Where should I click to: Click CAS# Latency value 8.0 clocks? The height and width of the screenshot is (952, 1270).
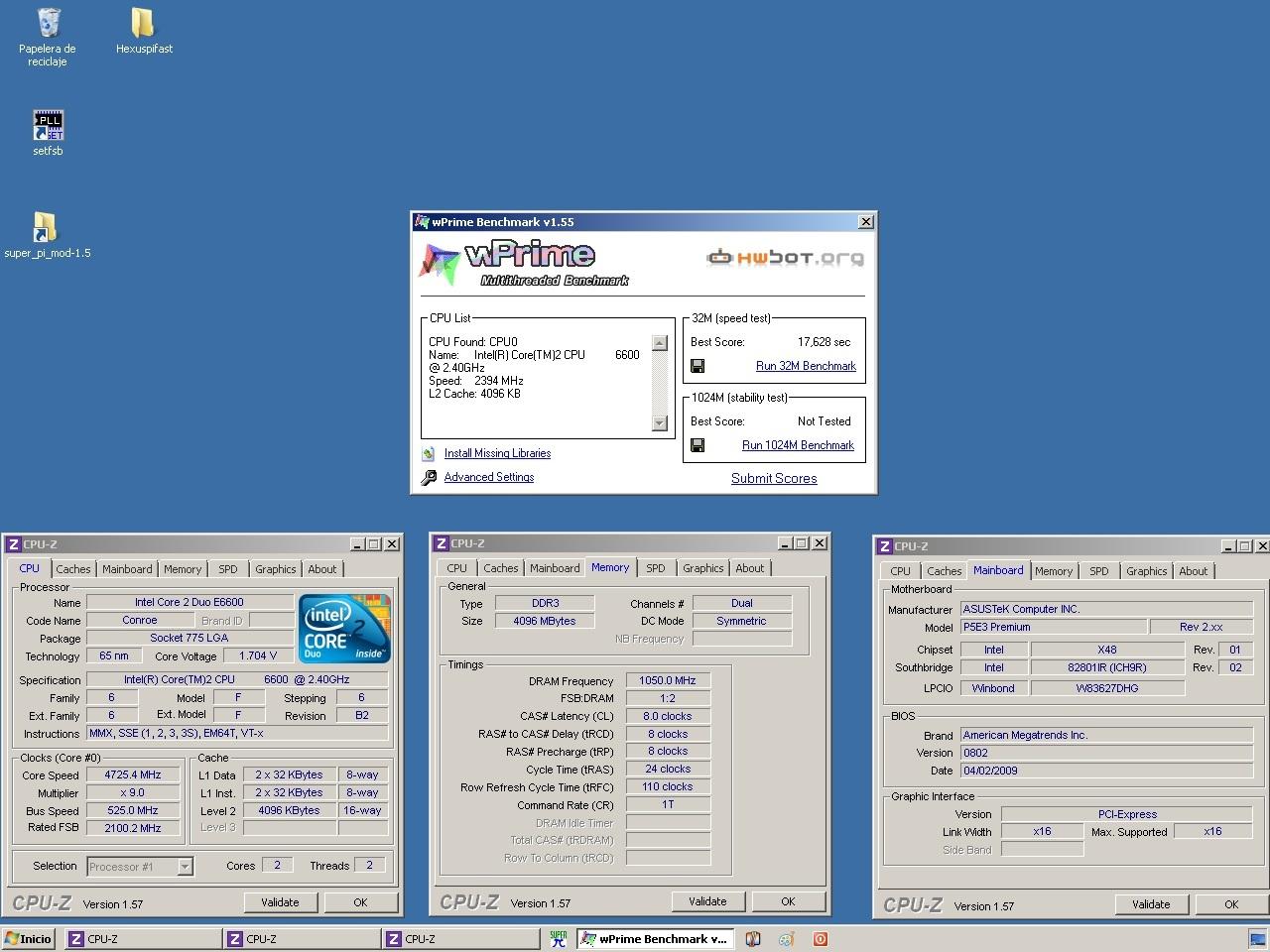pyautogui.click(x=668, y=716)
